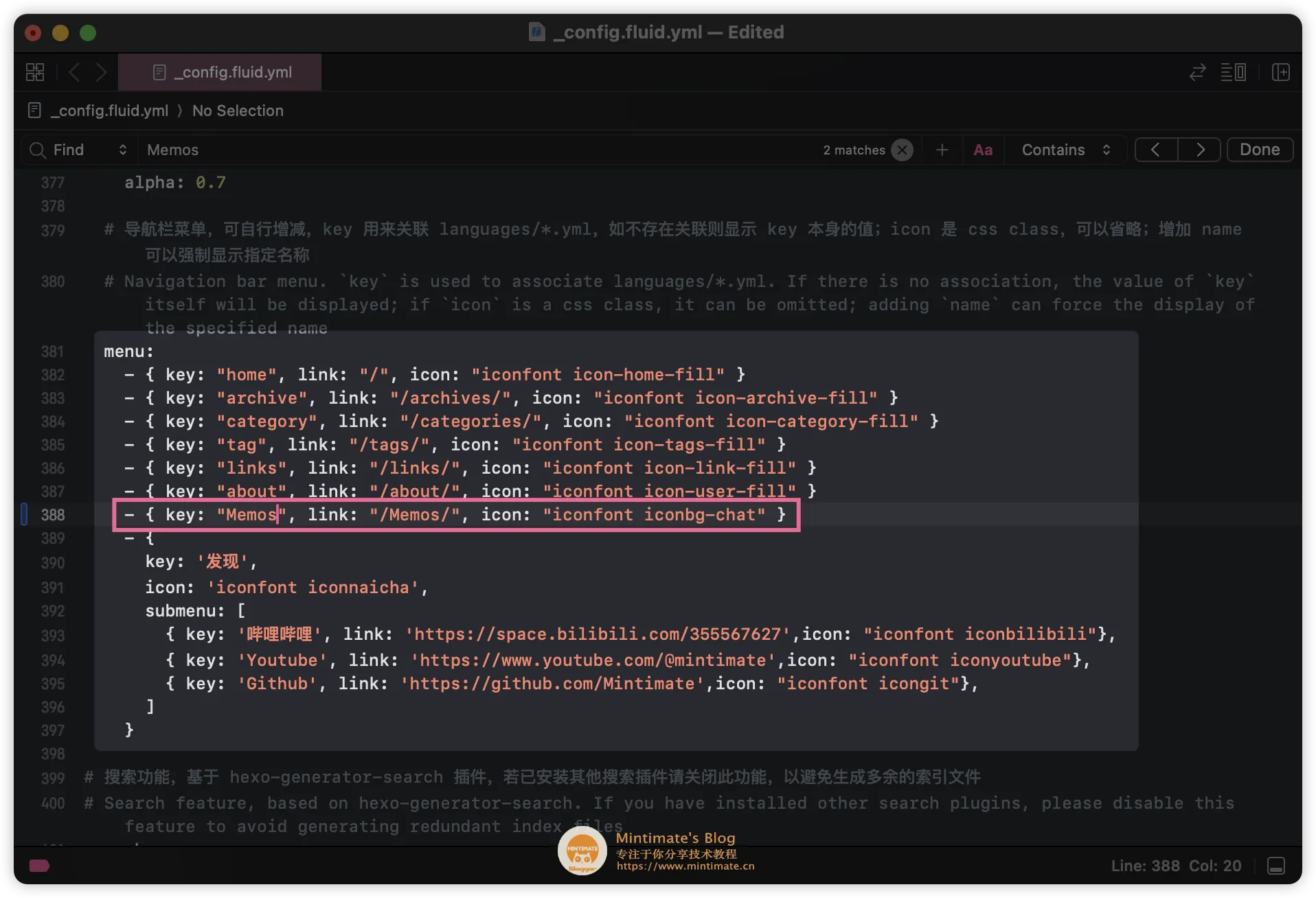Click the bilibili space URL string
This screenshot has width=1316, height=898.
[x=598, y=634]
